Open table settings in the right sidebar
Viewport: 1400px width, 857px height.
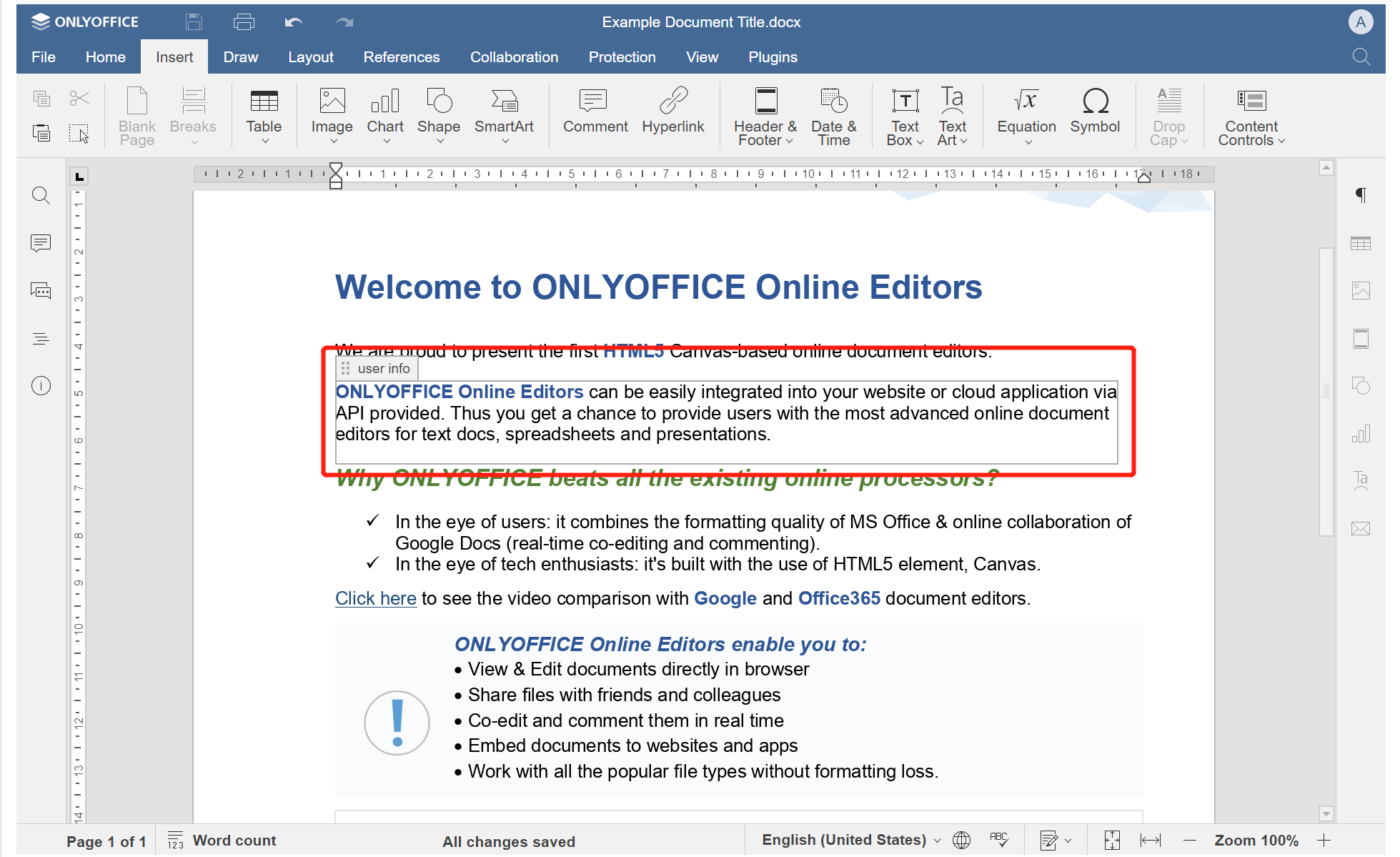pyautogui.click(x=1361, y=243)
